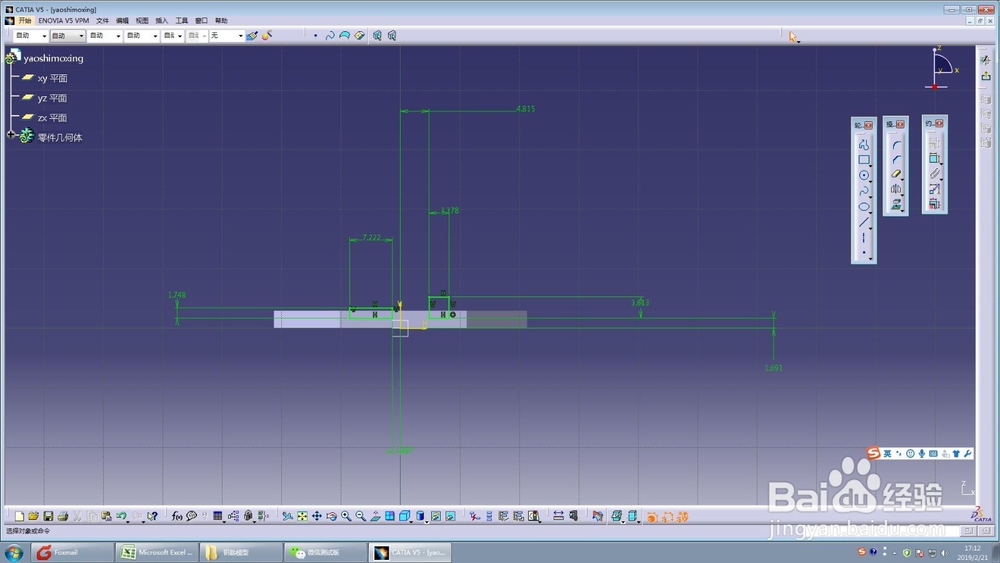Select the Animate Constraint tool
Viewport: 1000px width, 563px height.
[934, 189]
